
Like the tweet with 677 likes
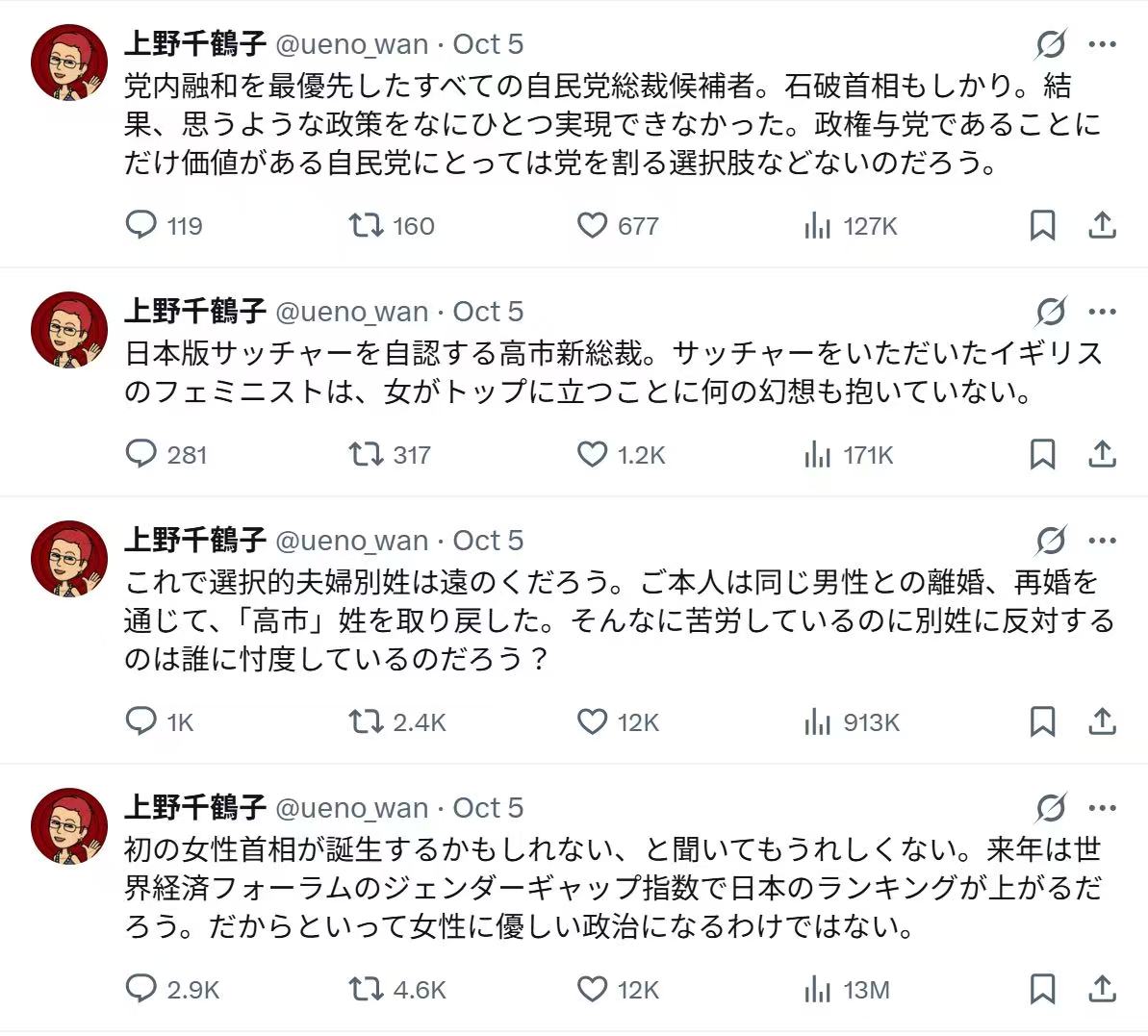[592, 225]
